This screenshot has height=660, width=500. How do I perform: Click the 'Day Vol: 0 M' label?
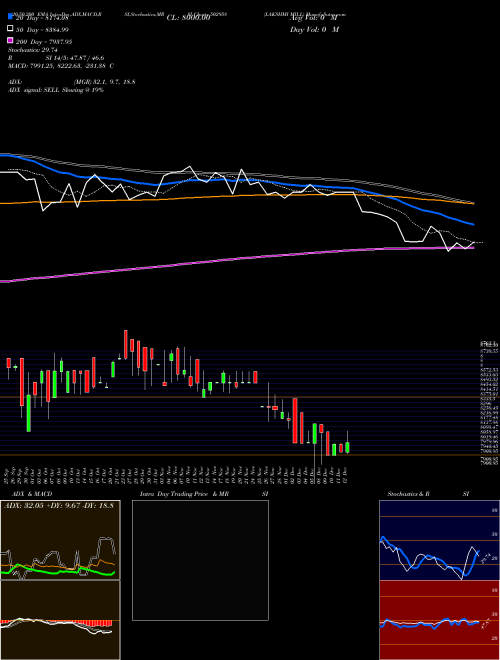(x=314, y=30)
